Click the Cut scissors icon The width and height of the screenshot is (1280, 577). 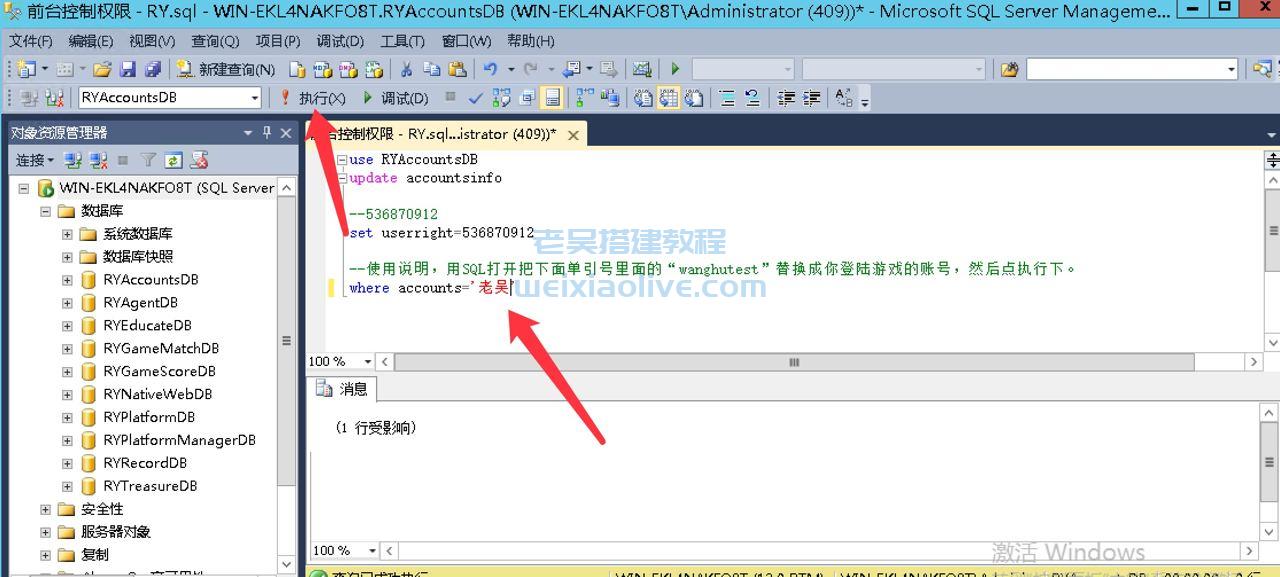click(407, 69)
